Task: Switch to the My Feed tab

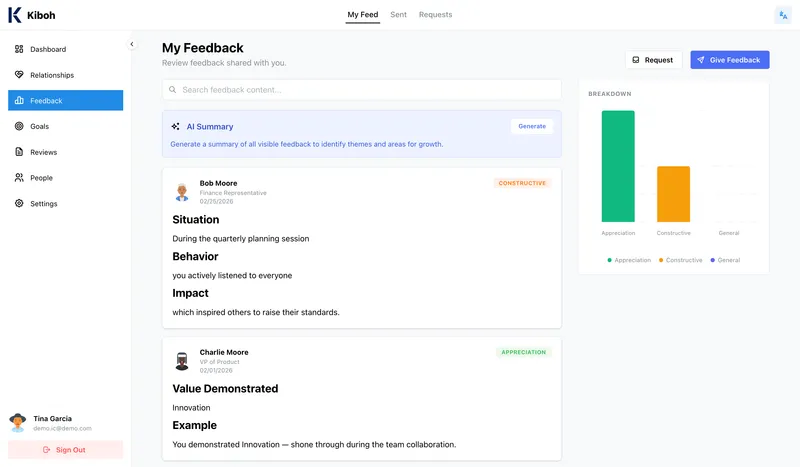Action: click(x=363, y=15)
